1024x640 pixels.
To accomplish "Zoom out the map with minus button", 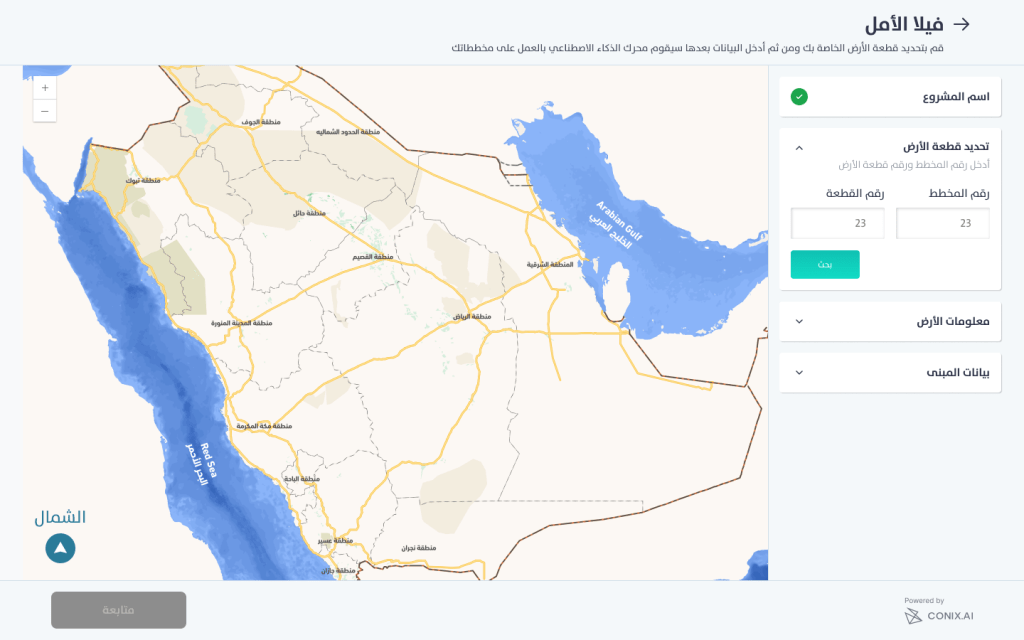I will point(45,111).
